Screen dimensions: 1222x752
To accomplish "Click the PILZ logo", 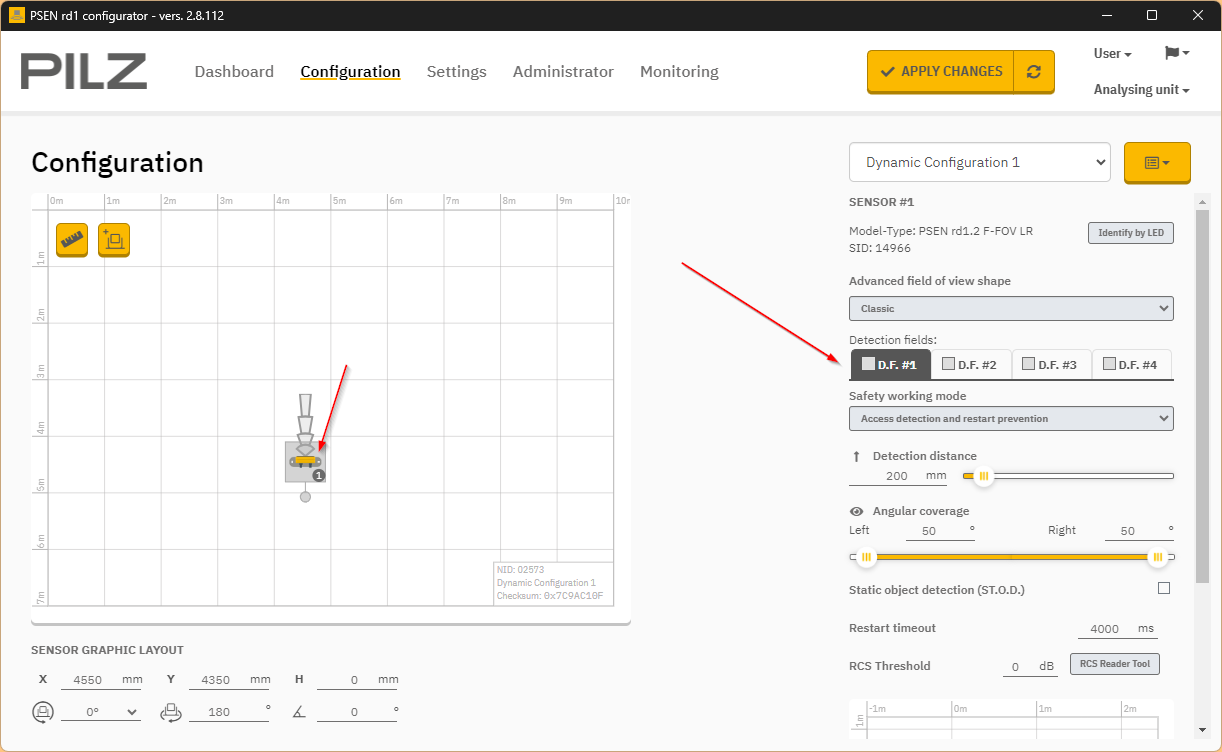I will (x=84, y=72).
